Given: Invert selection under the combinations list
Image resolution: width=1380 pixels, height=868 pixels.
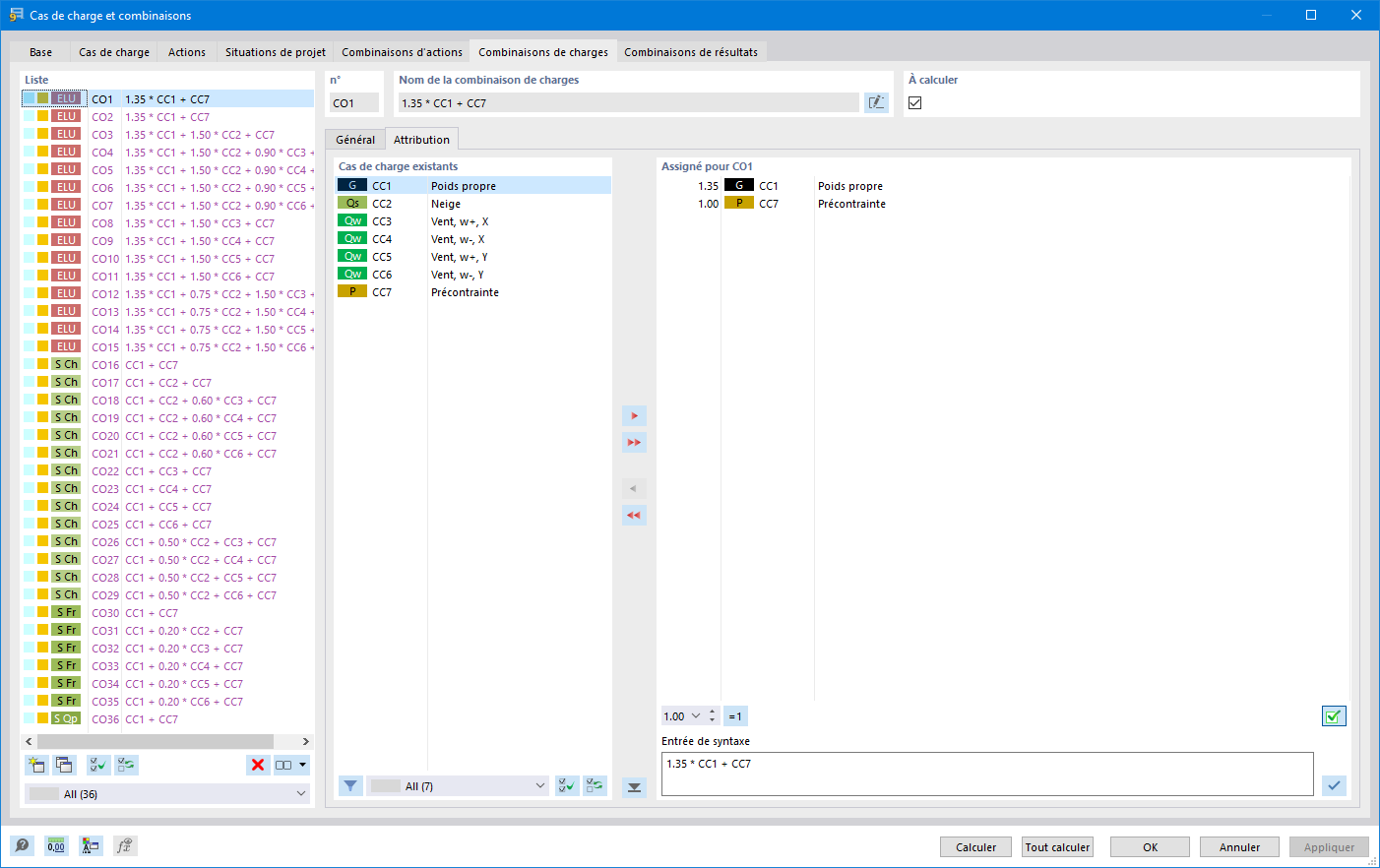Looking at the screenshot, I should tap(126, 765).
